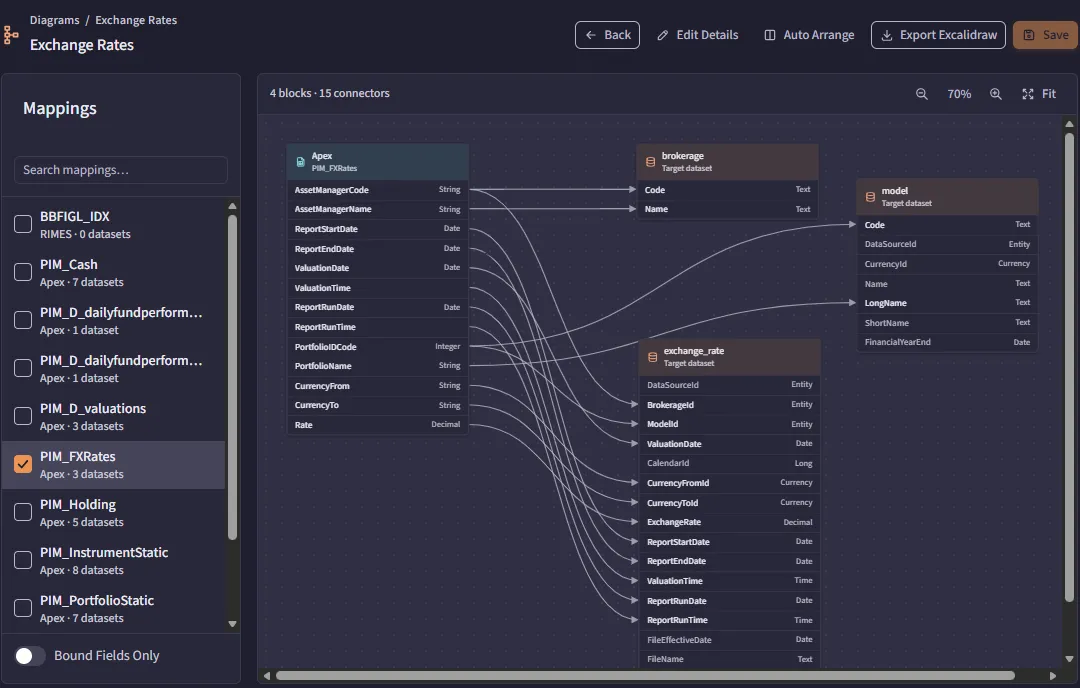The image size is (1080, 688).
Task: Check the PIM_D_dailyfundperform mapping directly above PIM_D_valuations
Action: [x=23, y=368]
